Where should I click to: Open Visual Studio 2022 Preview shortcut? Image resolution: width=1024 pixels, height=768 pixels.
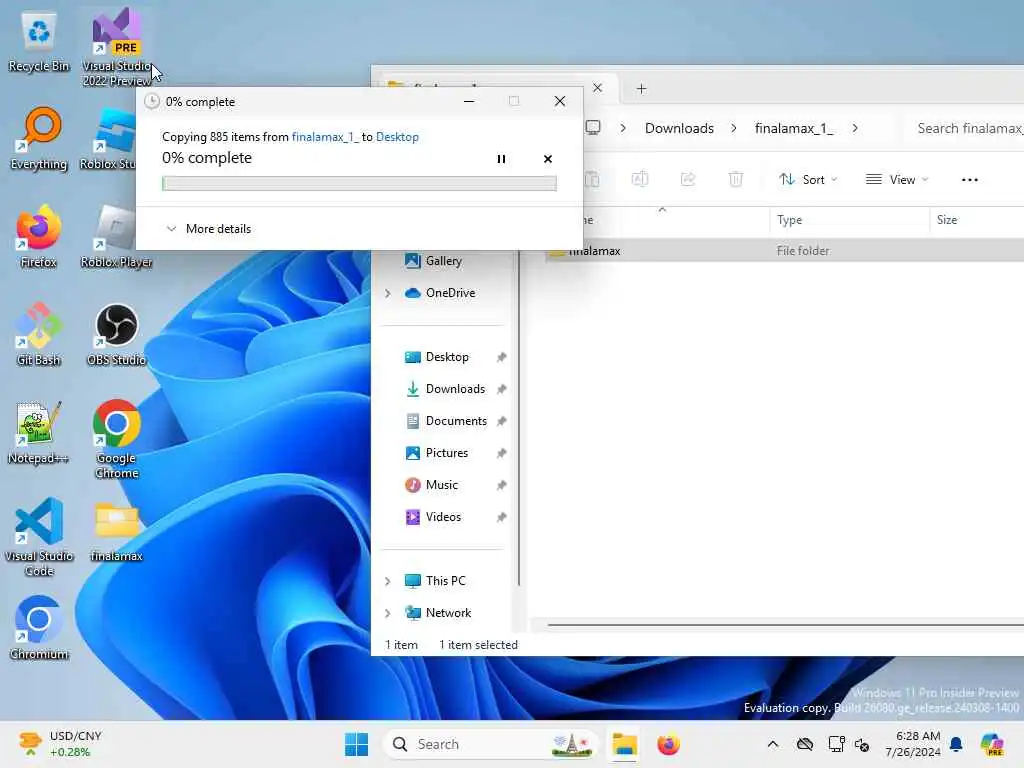click(x=117, y=47)
